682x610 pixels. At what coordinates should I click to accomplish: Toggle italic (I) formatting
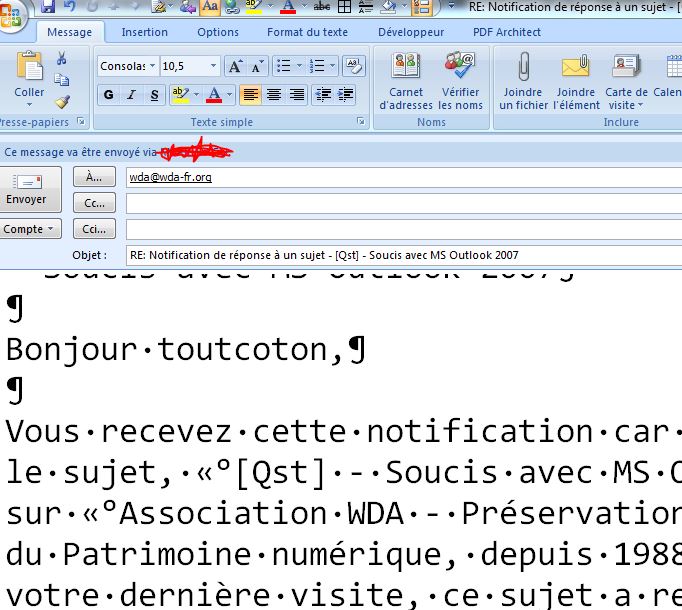[x=132, y=95]
